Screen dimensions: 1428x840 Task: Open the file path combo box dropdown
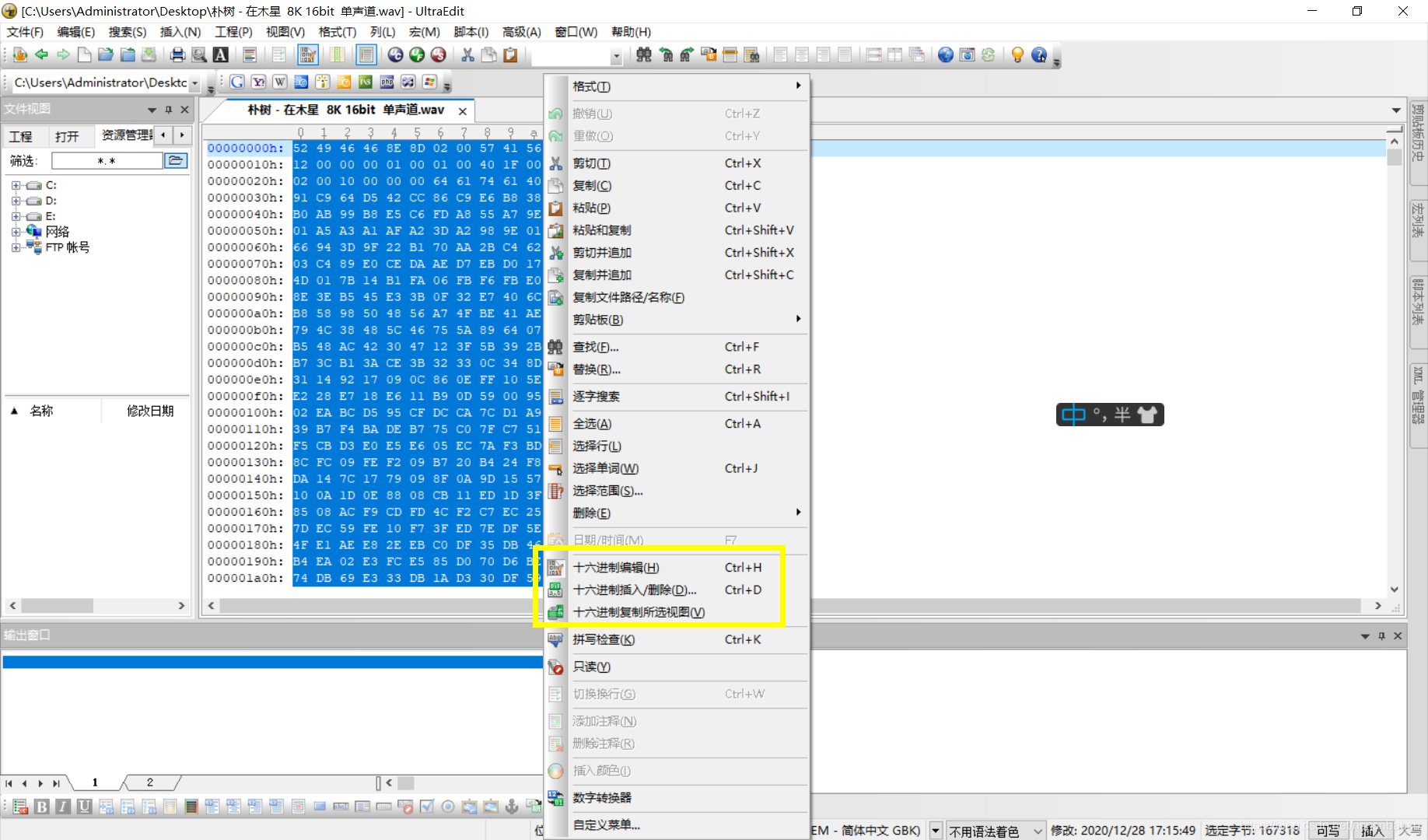point(194,82)
